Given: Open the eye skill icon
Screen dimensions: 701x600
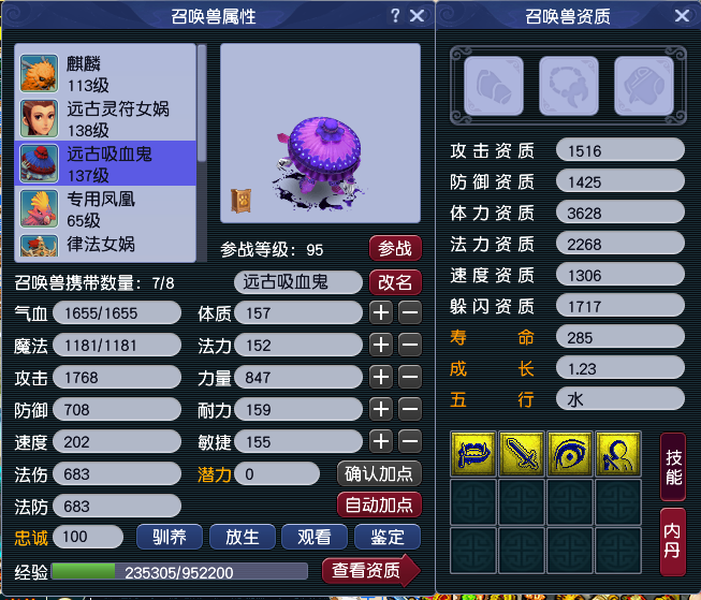Looking at the screenshot, I should pos(570,454).
